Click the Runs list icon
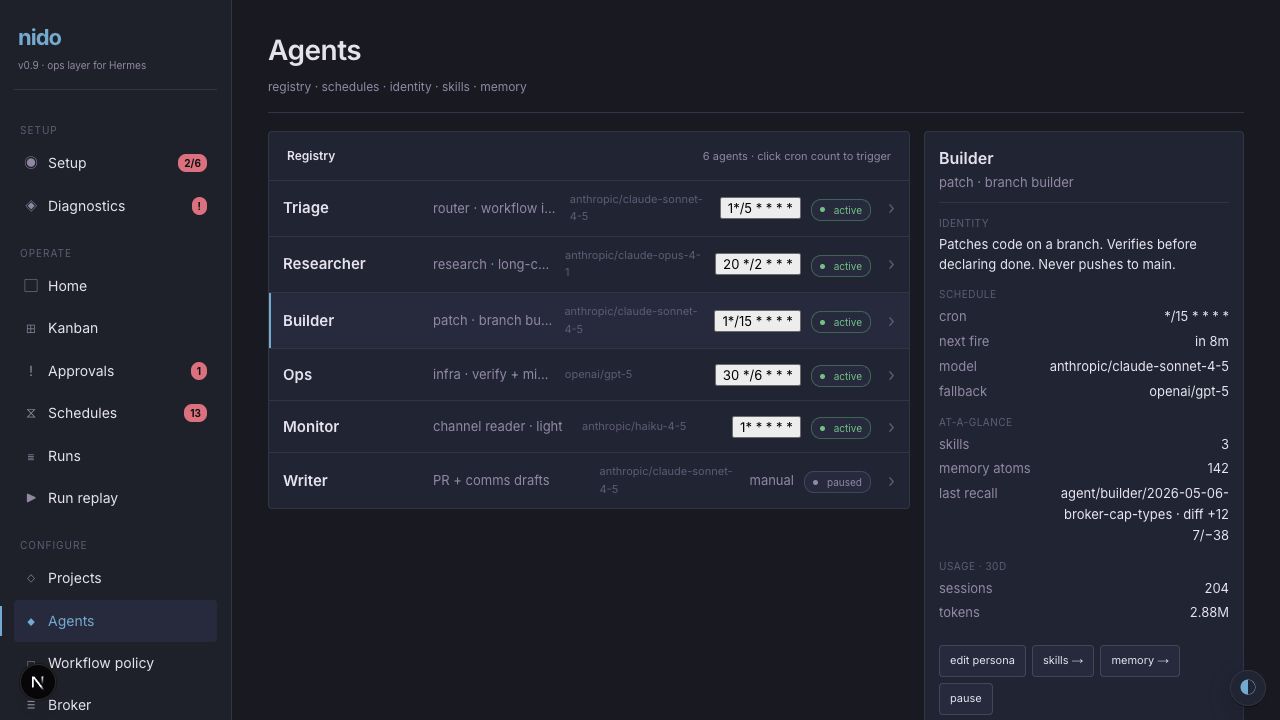Screen dimensions: 1280x720 pyautogui.click(x=31, y=456)
